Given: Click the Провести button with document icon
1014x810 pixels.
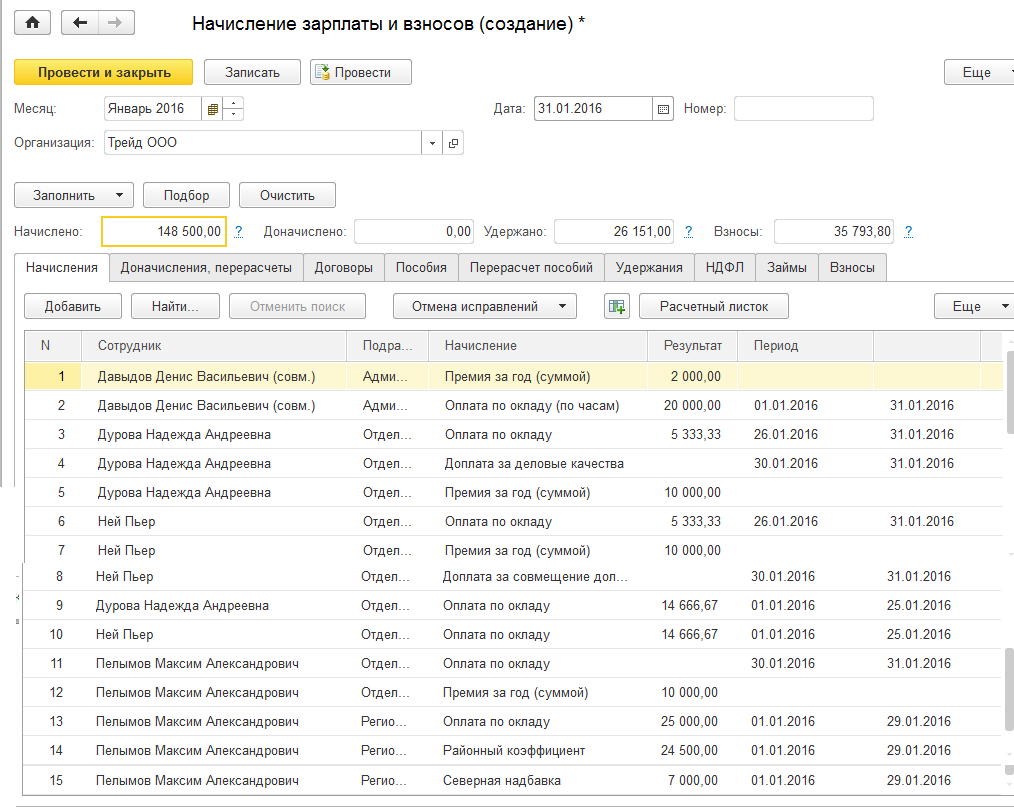Looking at the screenshot, I should click(361, 72).
